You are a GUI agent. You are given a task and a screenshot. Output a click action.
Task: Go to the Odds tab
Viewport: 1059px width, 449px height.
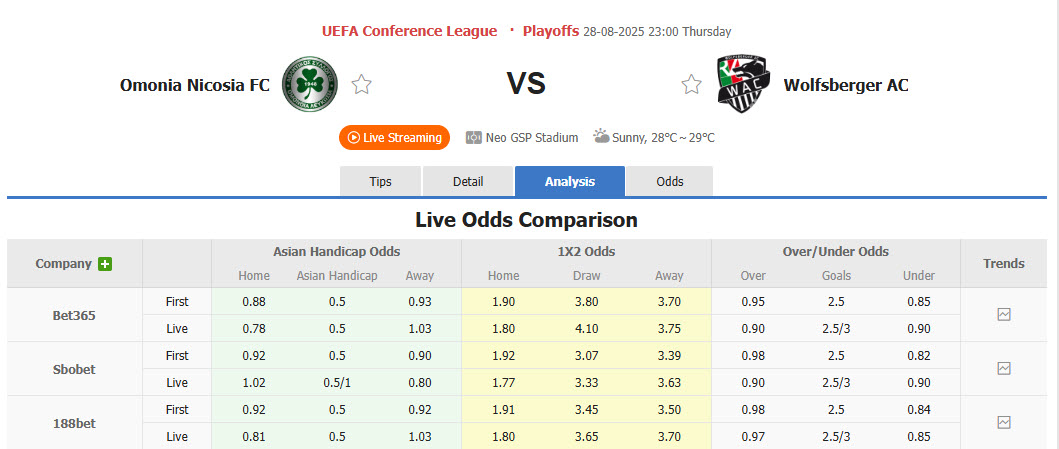coord(670,181)
